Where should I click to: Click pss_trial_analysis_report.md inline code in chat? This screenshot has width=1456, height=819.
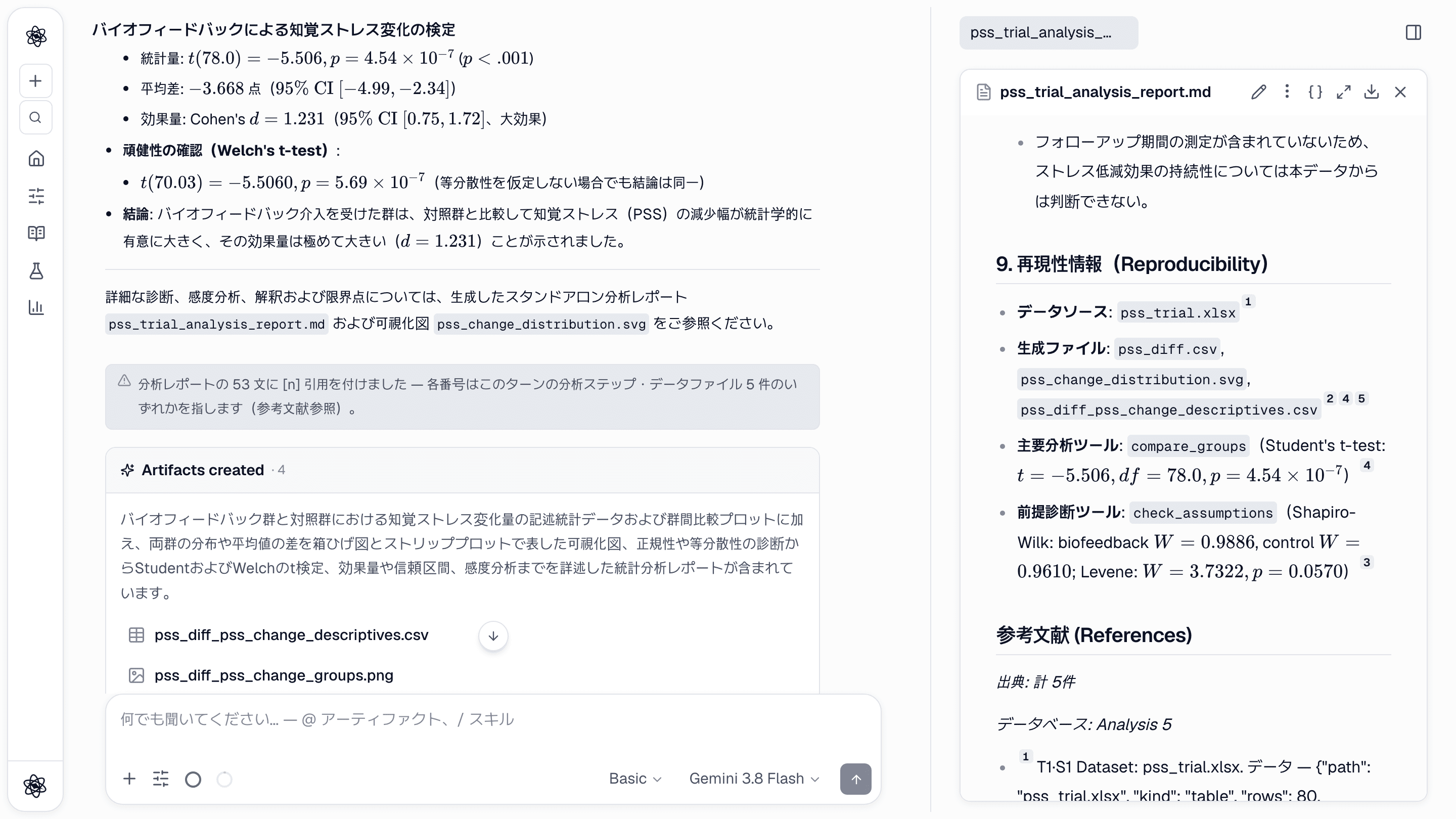click(216, 325)
